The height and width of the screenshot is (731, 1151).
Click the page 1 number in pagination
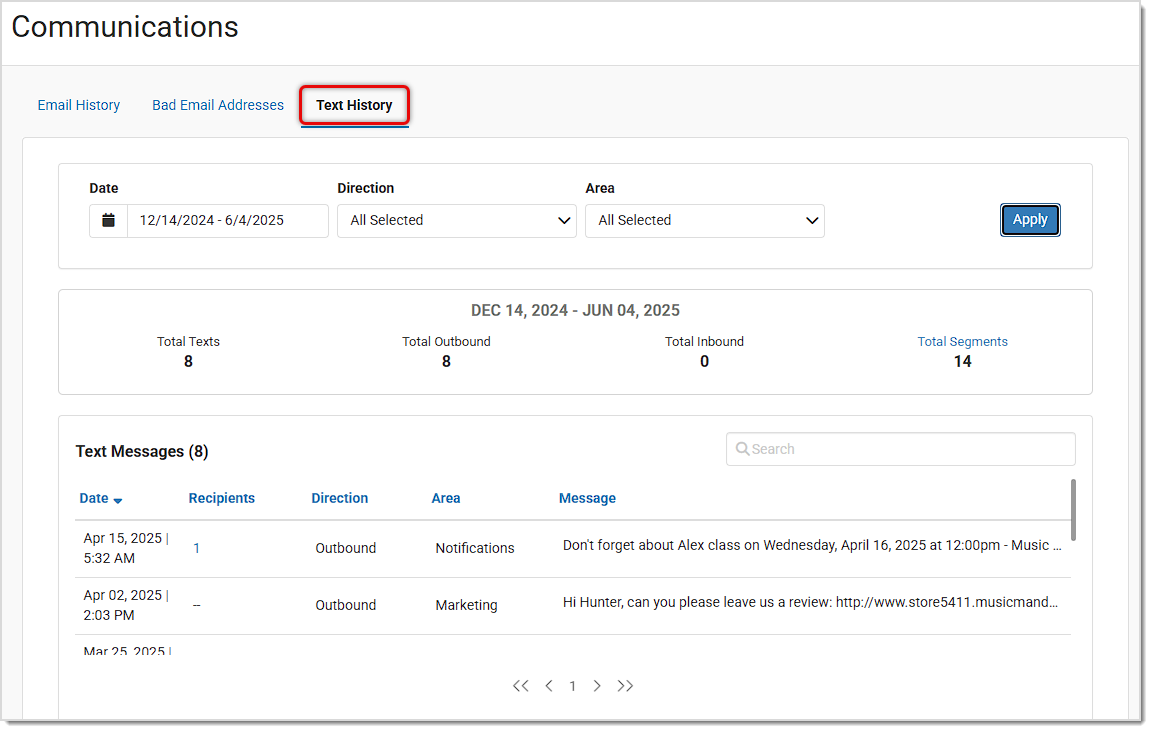pos(573,686)
